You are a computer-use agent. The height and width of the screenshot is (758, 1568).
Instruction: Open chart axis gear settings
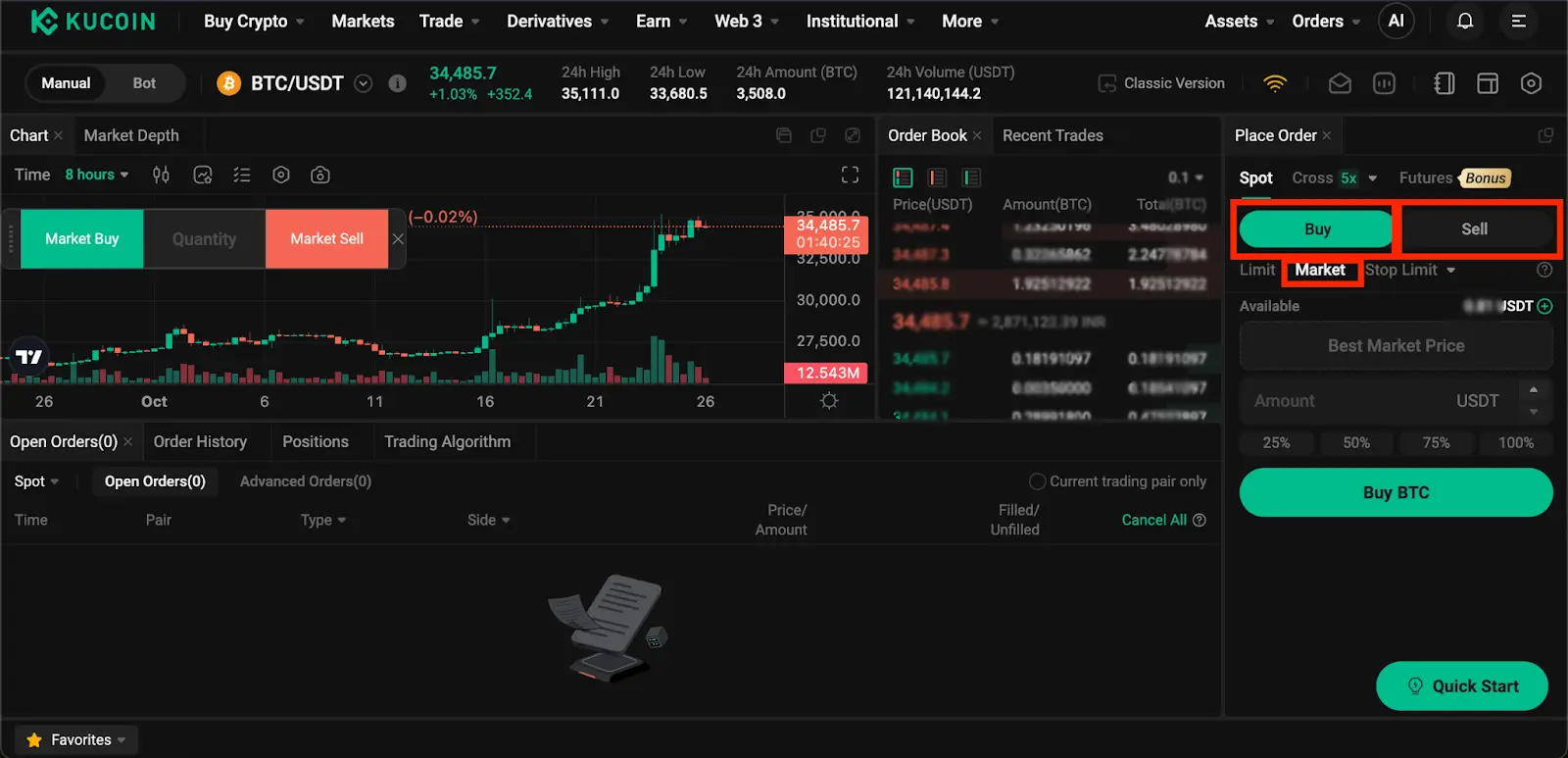pyautogui.click(x=829, y=400)
